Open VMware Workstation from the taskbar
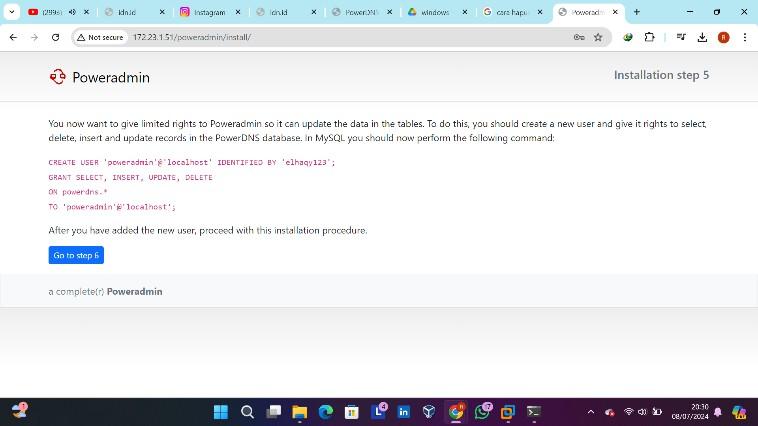The height and width of the screenshot is (426, 758). [508, 412]
